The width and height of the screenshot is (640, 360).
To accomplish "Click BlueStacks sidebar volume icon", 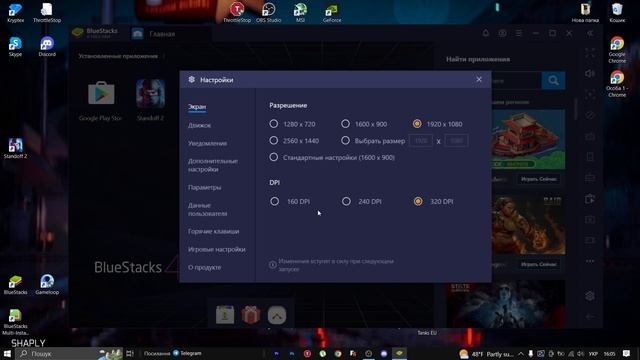I will (x=590, y=73).
